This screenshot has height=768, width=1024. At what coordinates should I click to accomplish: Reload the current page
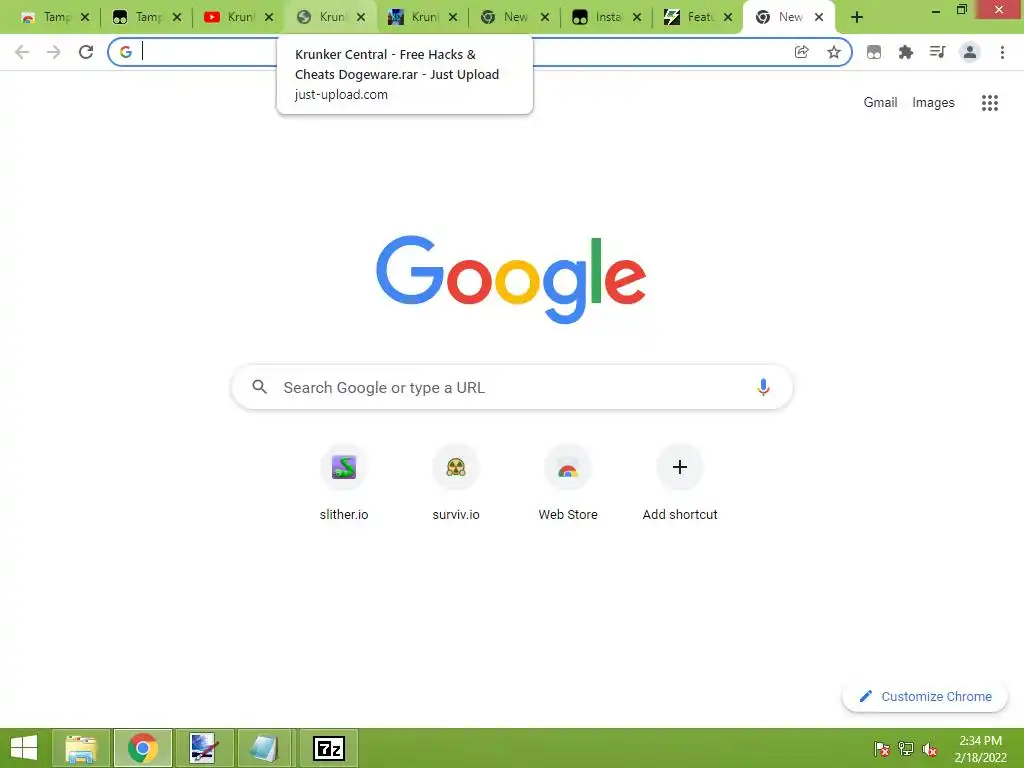86,52
